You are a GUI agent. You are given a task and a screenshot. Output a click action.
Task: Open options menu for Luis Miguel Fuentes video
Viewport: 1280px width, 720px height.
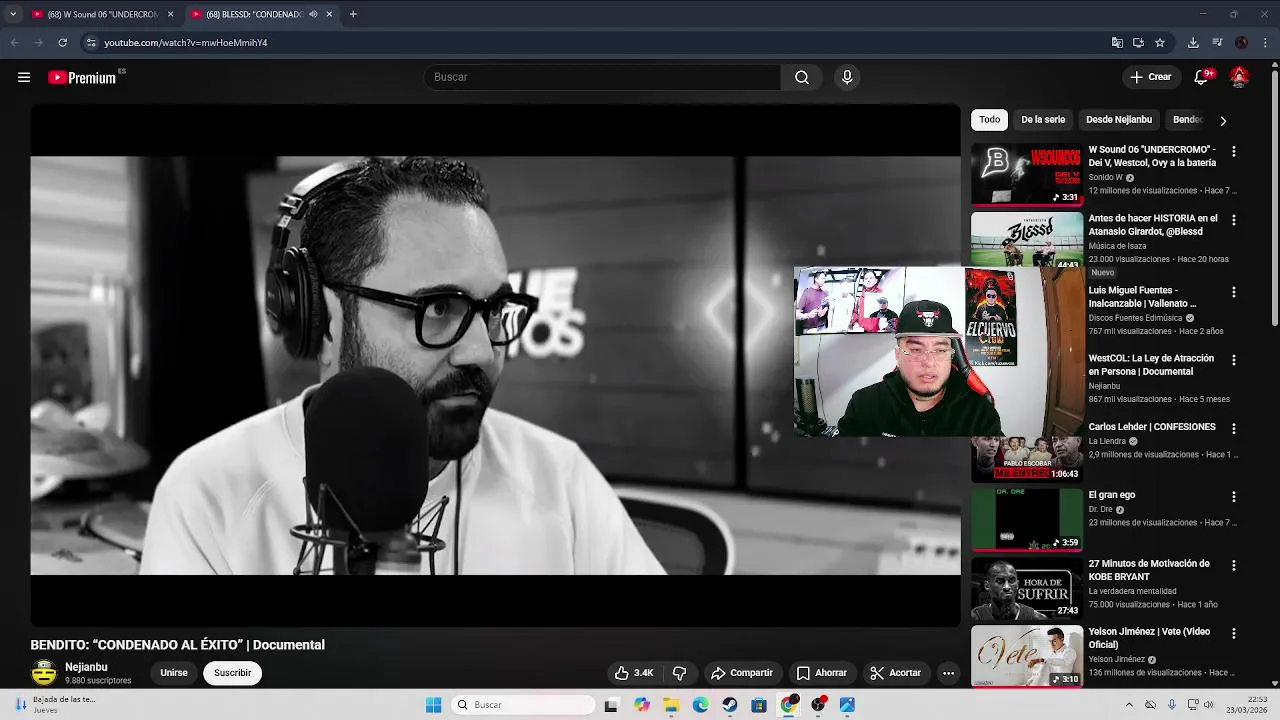point(1234,293)
